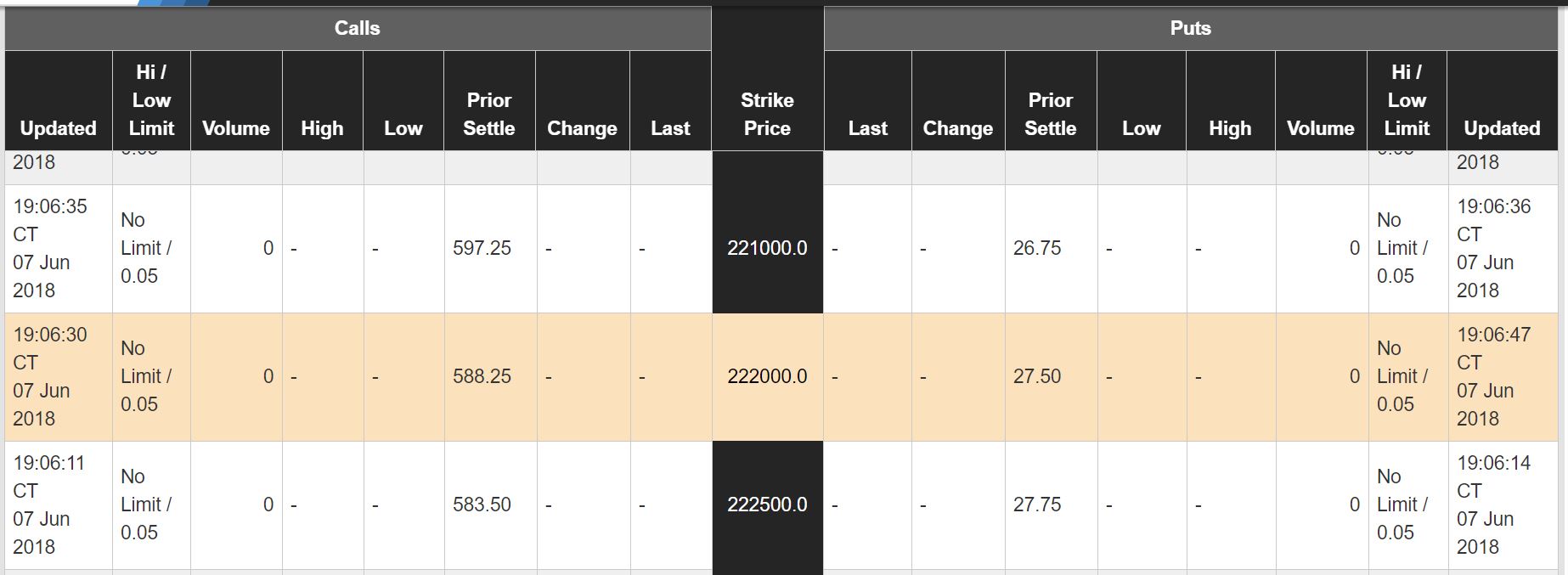Click the Last header under Calls
Image resolution: width=1568 pixels, height=575 pixels.
pos(670,128)
